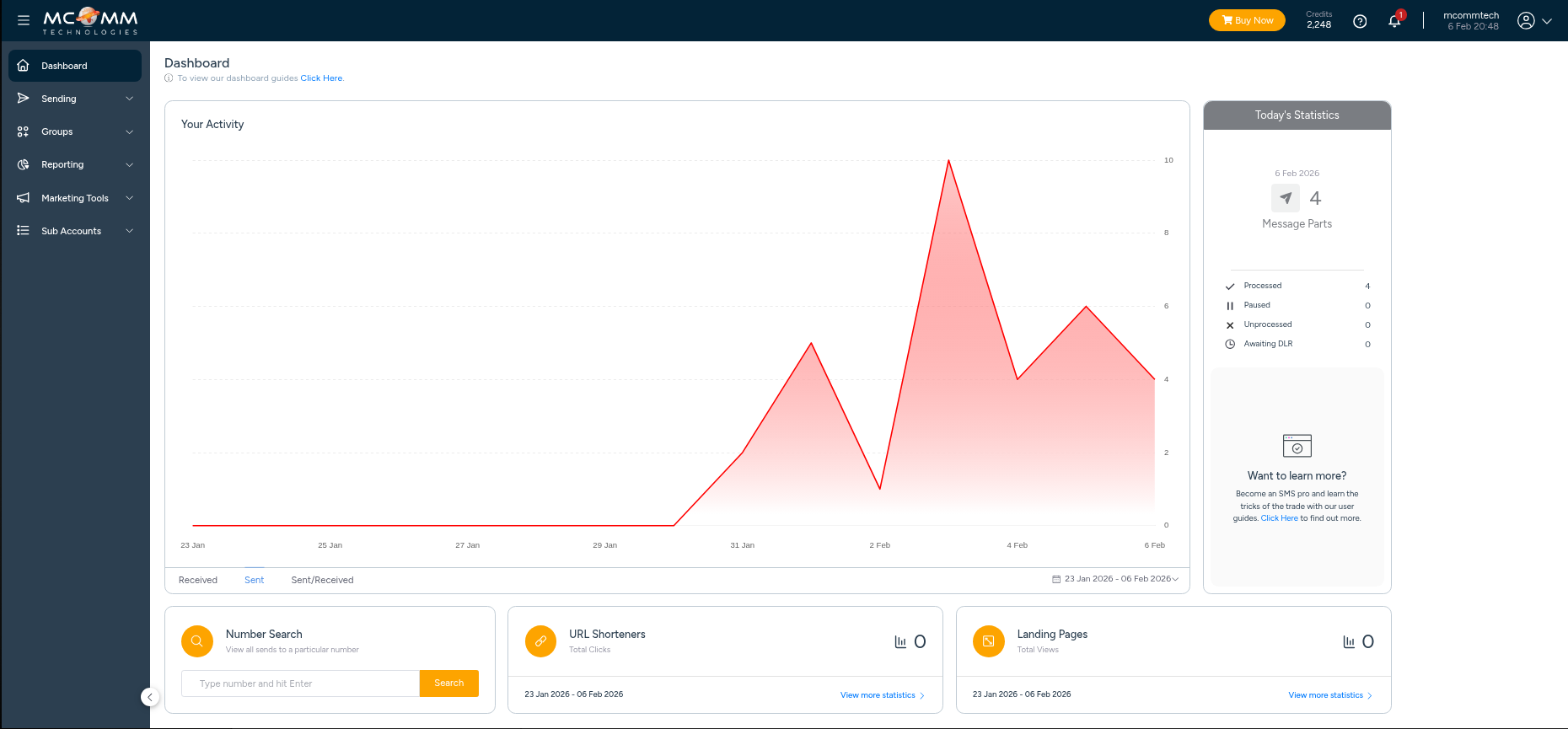Click the Groups icon in sidebar

(24, 131)
